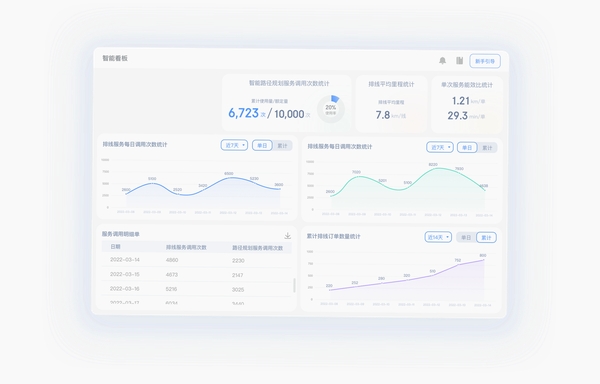The width and height of the screenshot is (600, 384).
Task: Open the notification bell
Action: point(442,60)
